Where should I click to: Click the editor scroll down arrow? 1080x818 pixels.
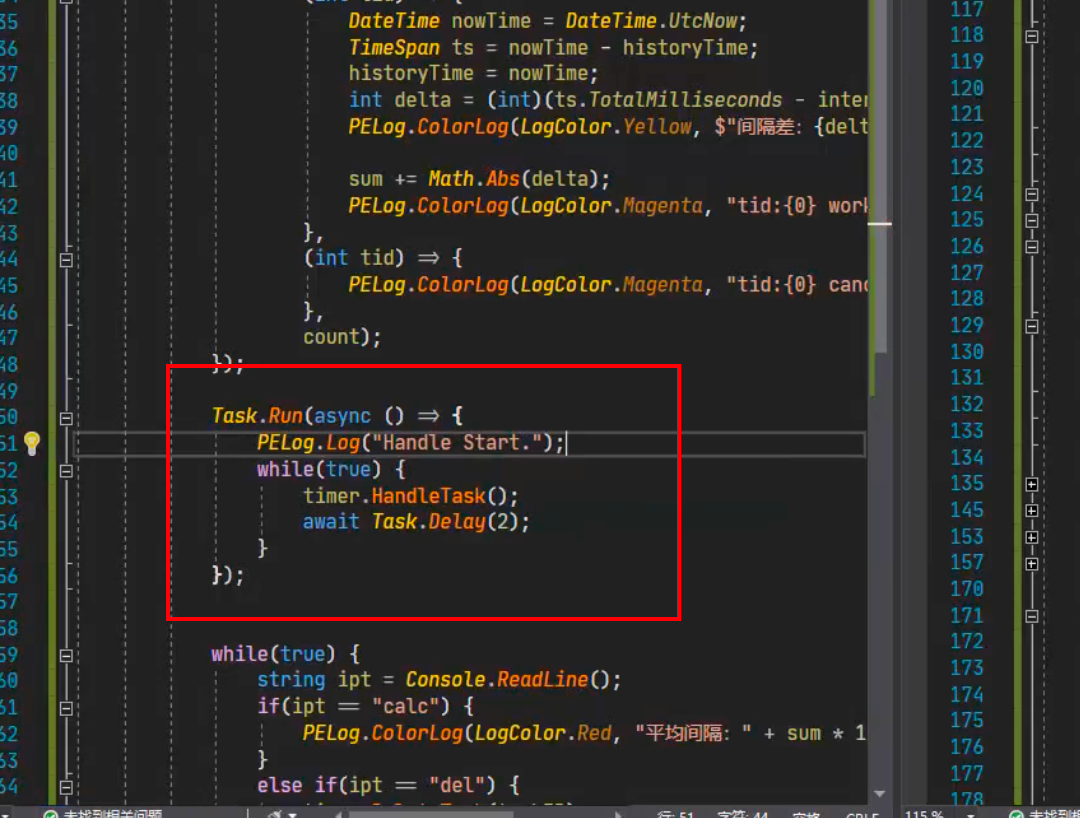click(880, 794)
